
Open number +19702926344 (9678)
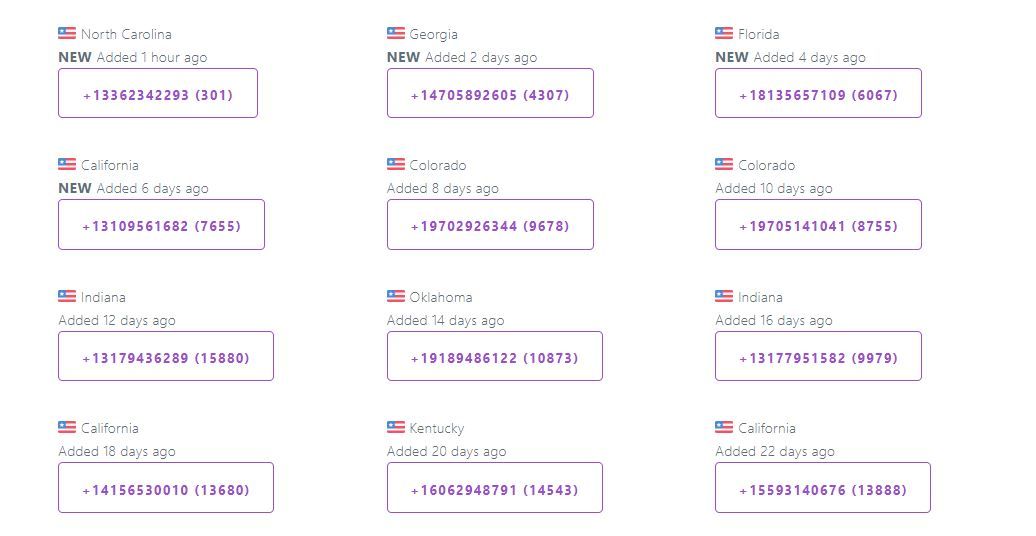point(490,225)
